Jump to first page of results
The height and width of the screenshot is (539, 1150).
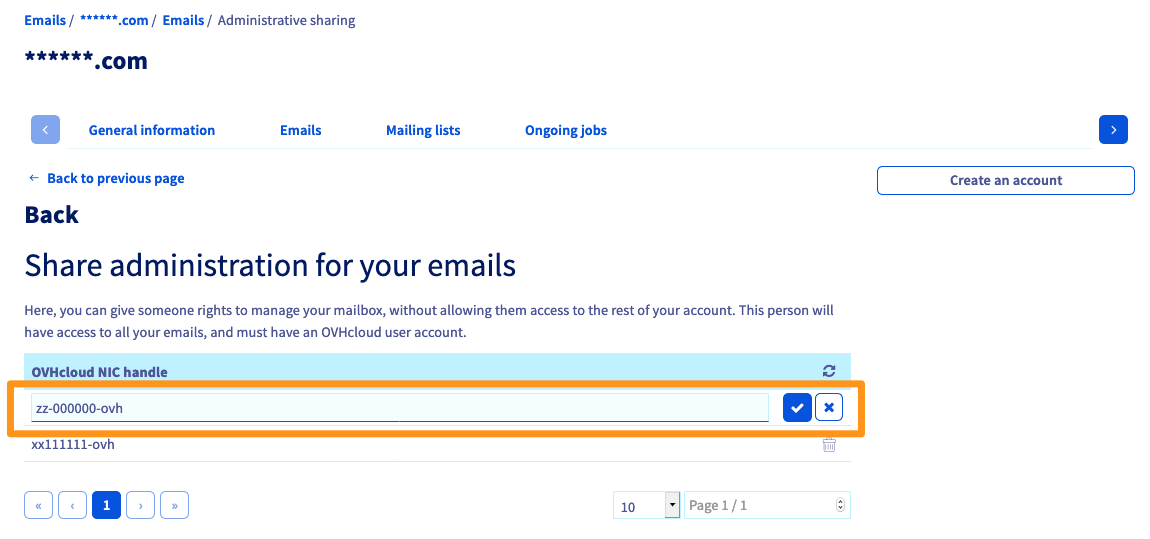[38, 506]
